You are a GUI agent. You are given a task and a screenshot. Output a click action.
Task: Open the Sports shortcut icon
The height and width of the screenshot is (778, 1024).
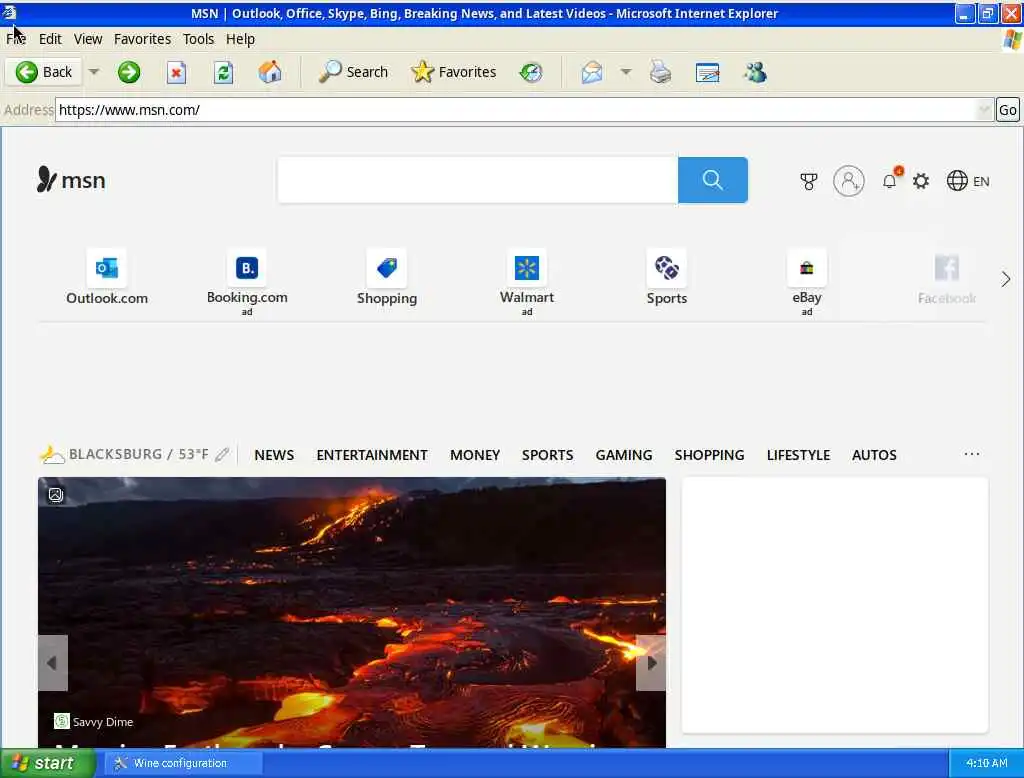[x=666, y=278]
